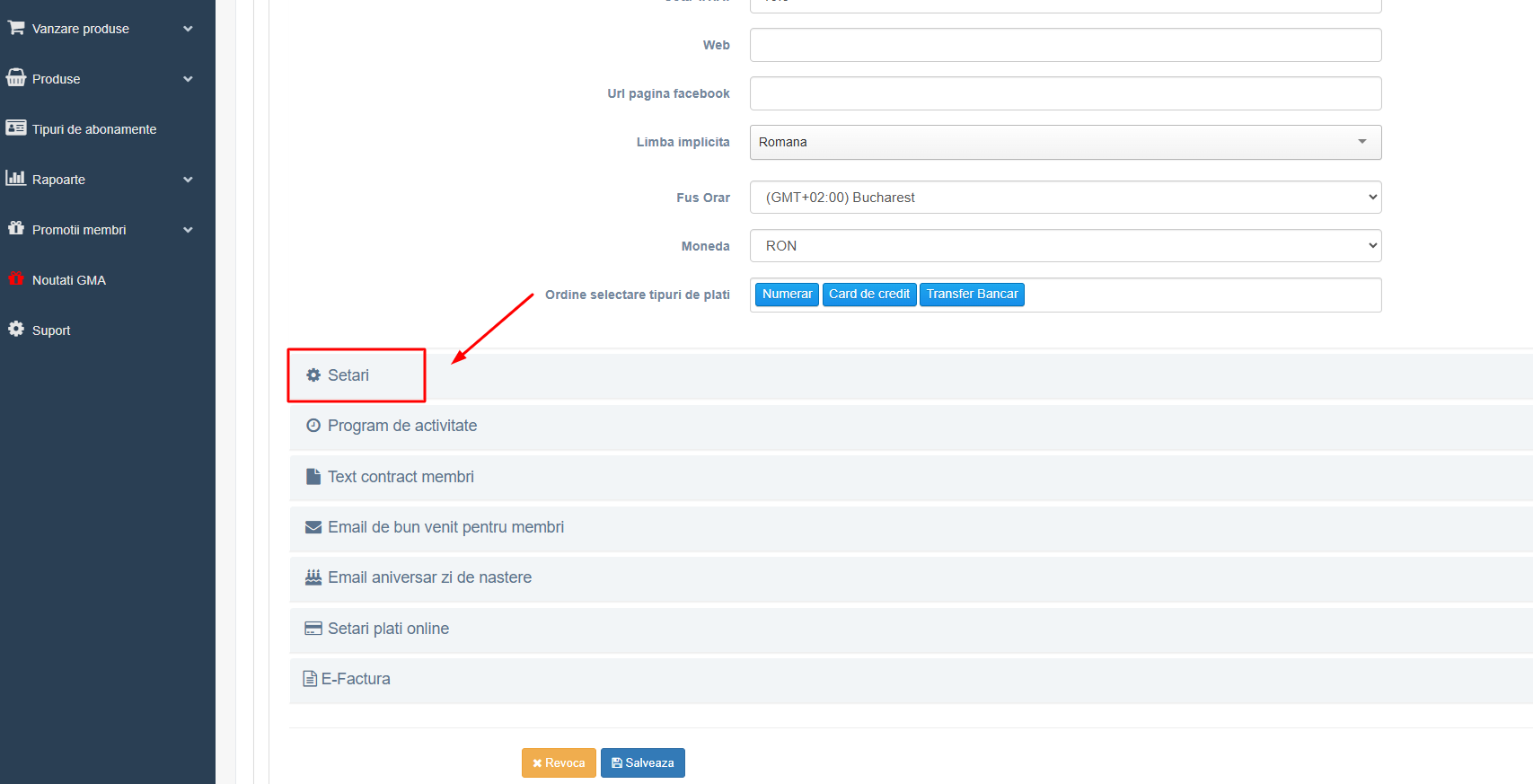Click the red gift icon for Noutati GMA
The height and width of the screenshot is (784, 1533).
point(16,278)
